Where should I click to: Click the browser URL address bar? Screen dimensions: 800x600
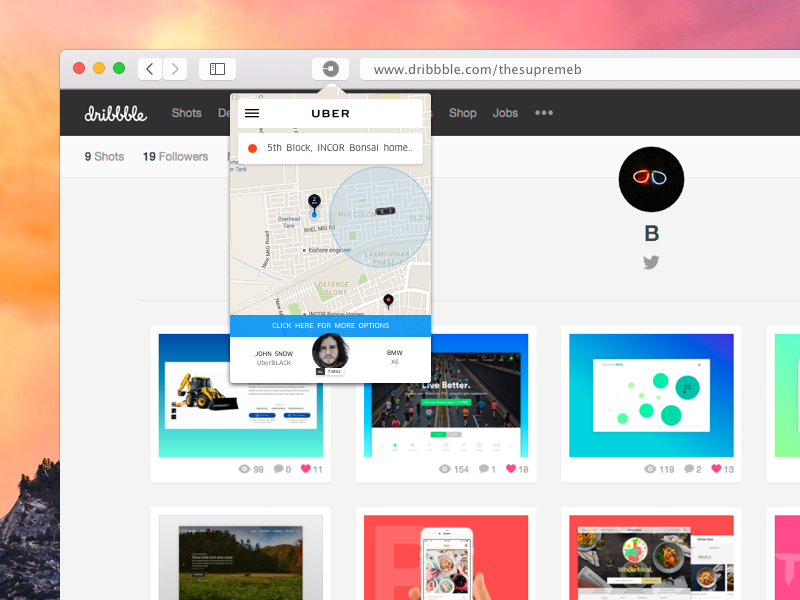(x=580, y=69)
